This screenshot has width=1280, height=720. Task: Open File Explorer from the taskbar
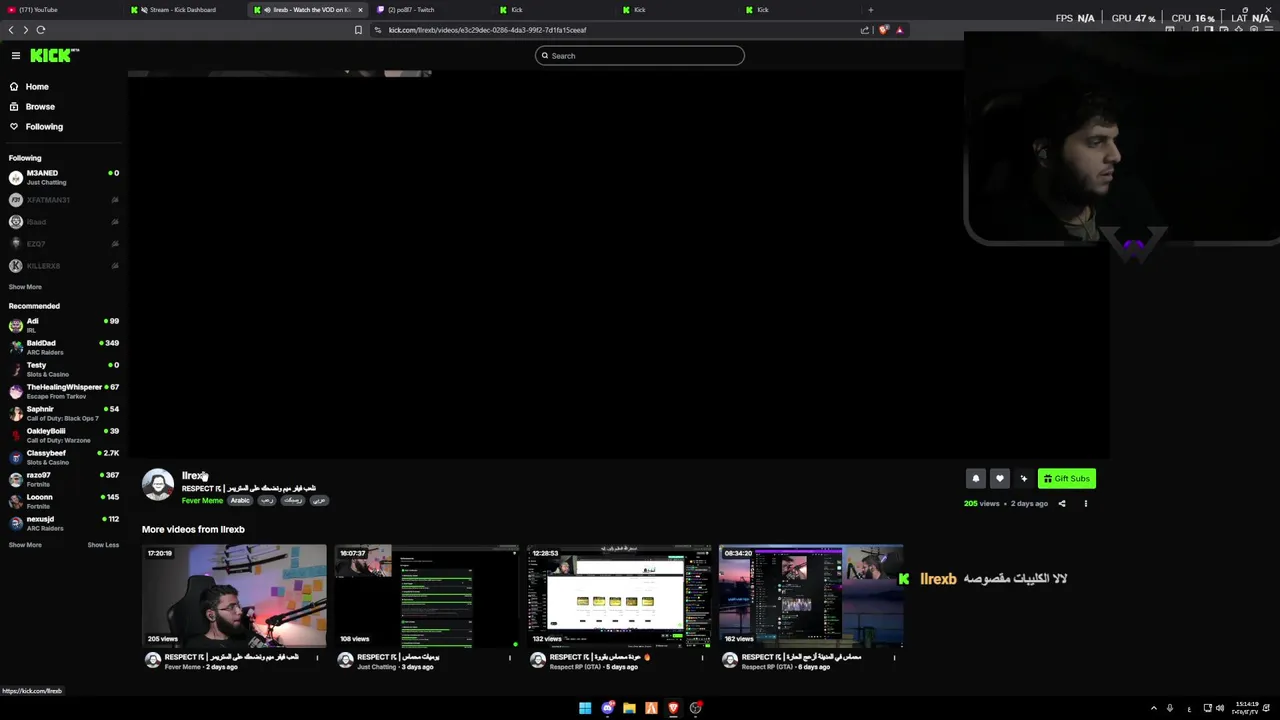click(629, 708)
